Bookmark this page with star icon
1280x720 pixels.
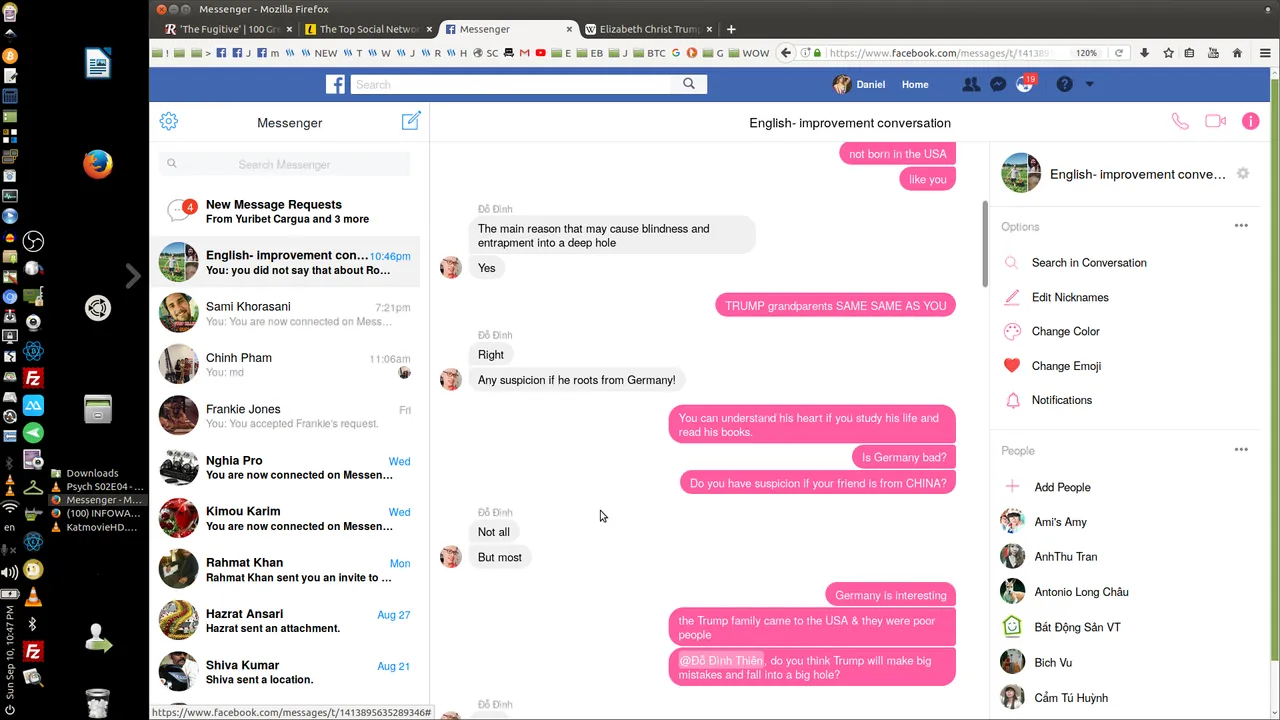[x=1168, y=53]
